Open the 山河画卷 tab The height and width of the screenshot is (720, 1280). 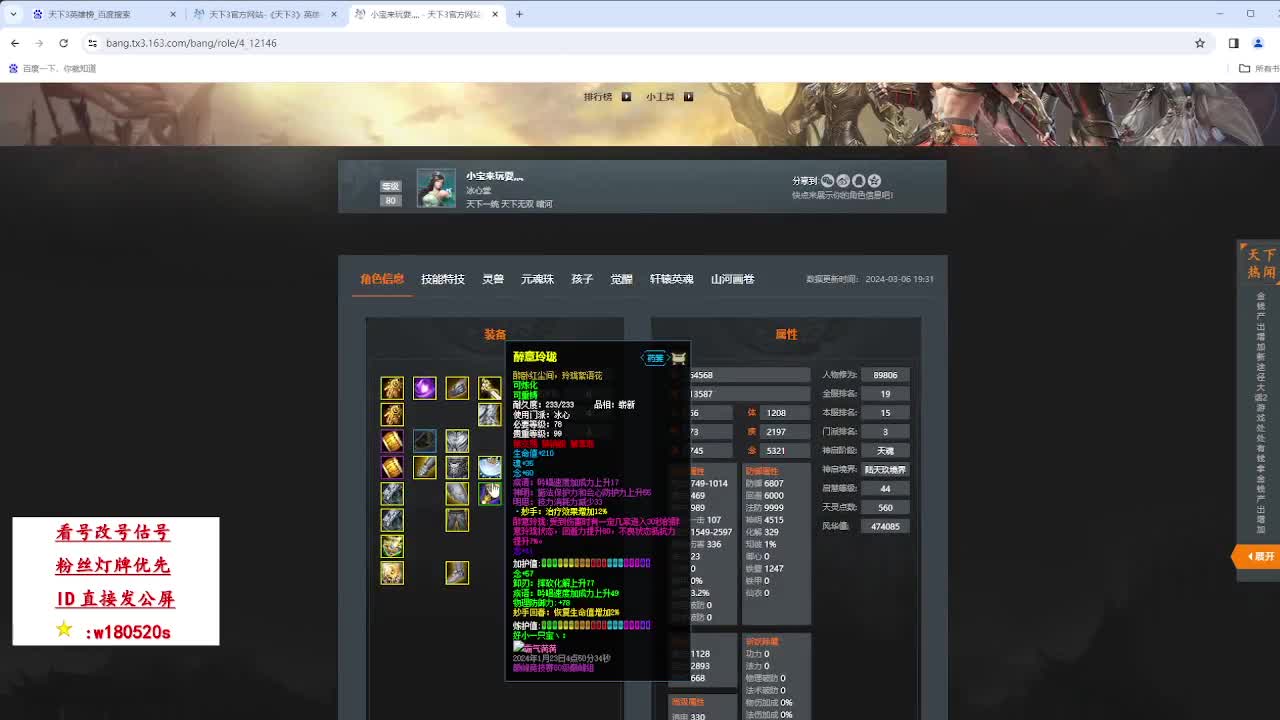(732, 279)
